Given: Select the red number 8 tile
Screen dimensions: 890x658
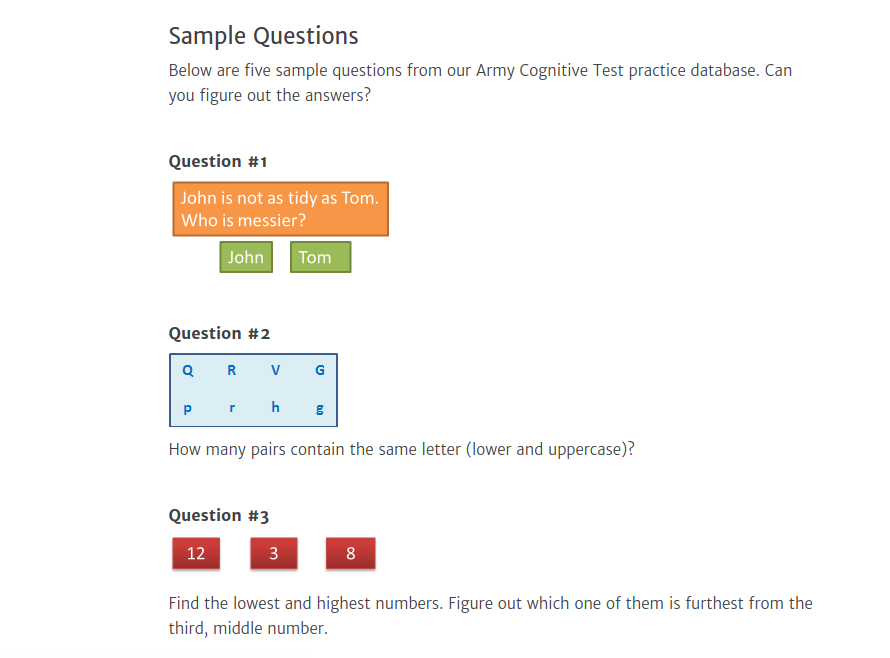Looking at the screenshot, I should pos(351,553).
